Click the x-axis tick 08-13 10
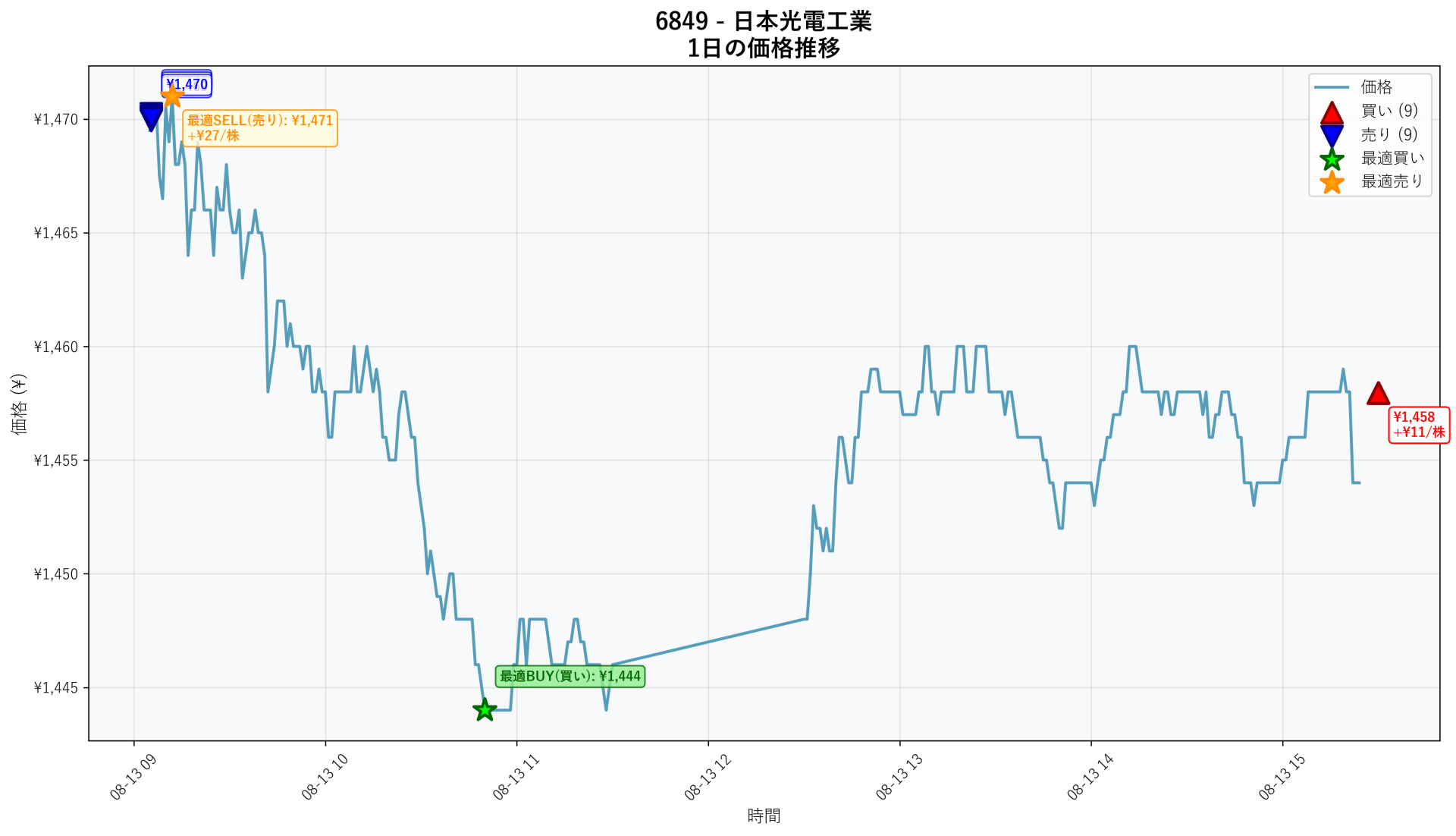This screenshot has width=1456, height=836. click(325, 777)
